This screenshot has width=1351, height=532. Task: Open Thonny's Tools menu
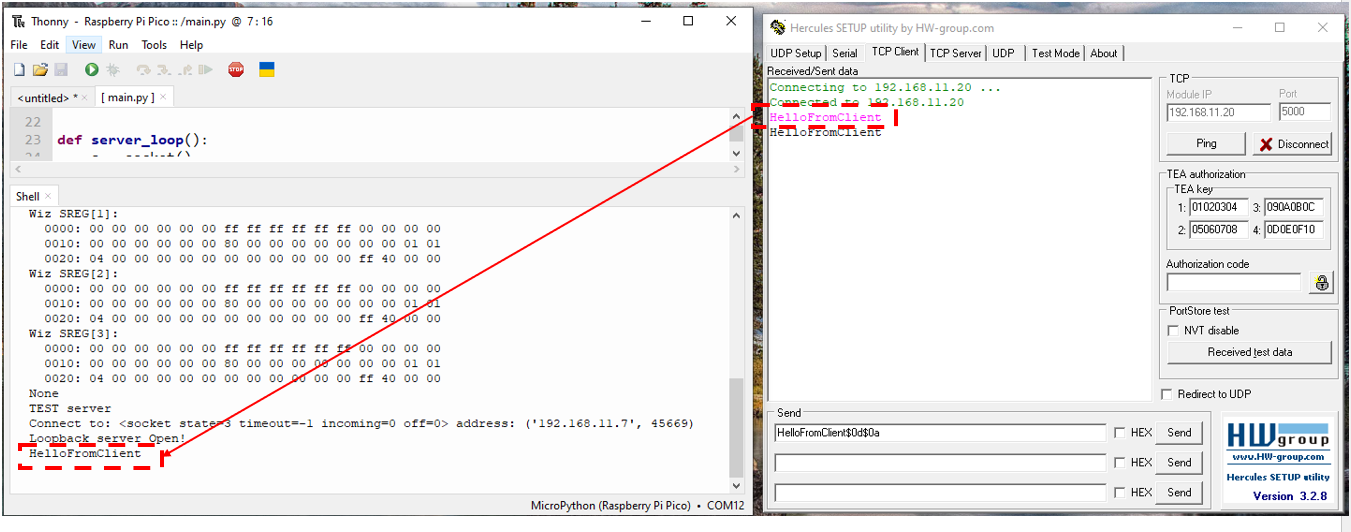tap(154, 45)
